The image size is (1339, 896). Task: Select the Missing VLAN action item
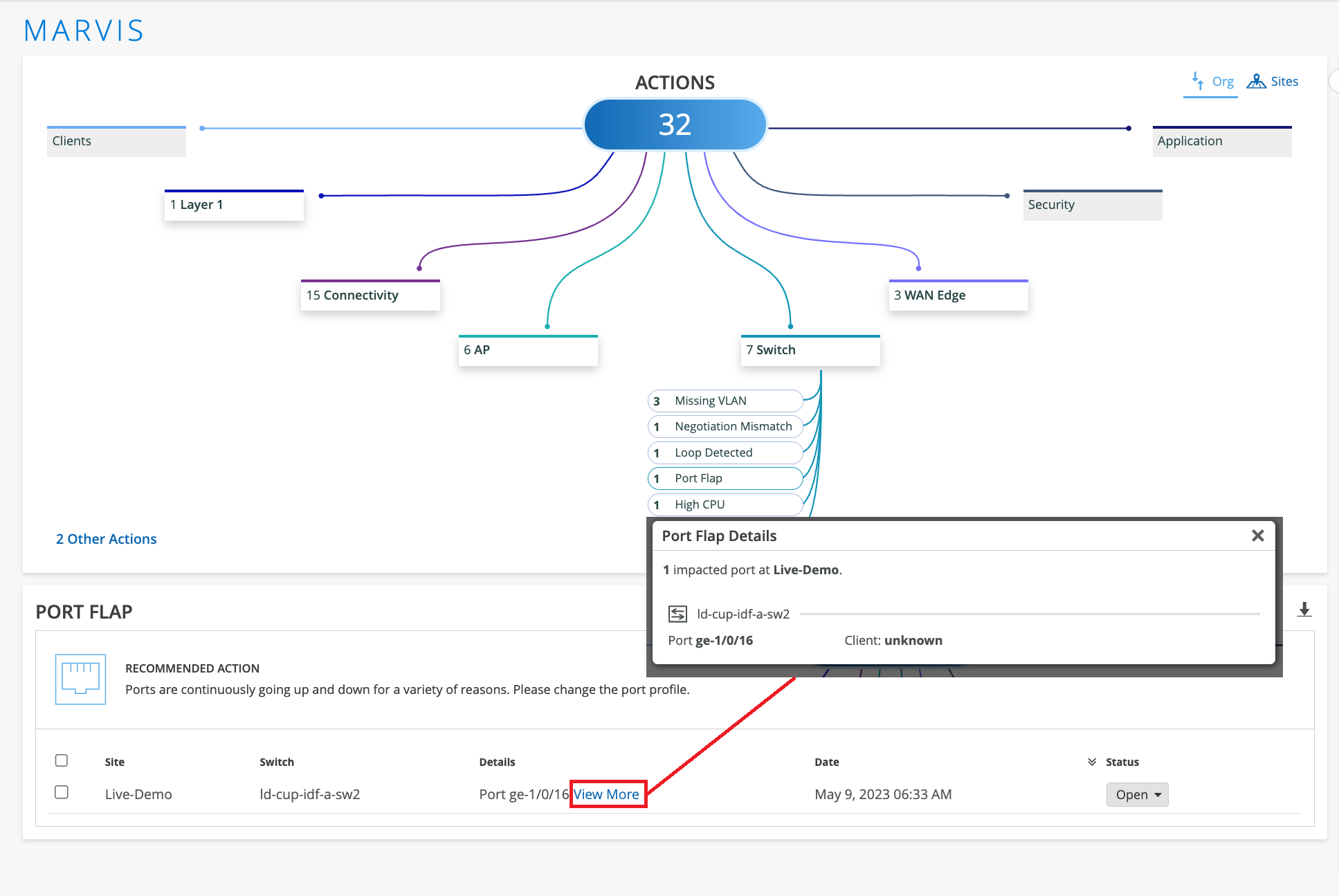point(725,401)
